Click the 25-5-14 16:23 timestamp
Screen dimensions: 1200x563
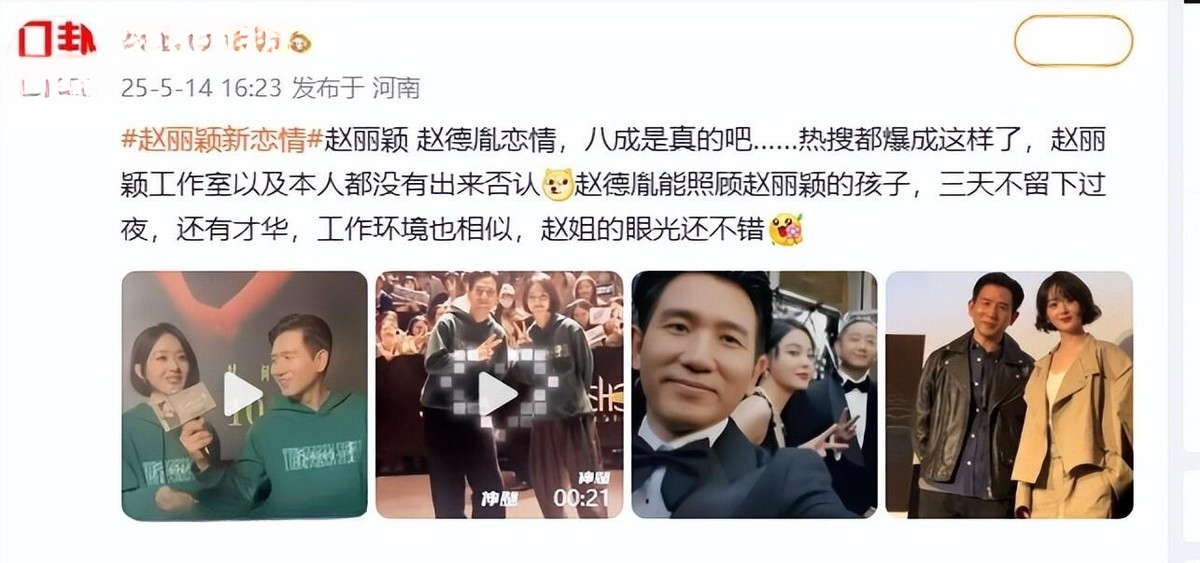(x=201, y=89)
